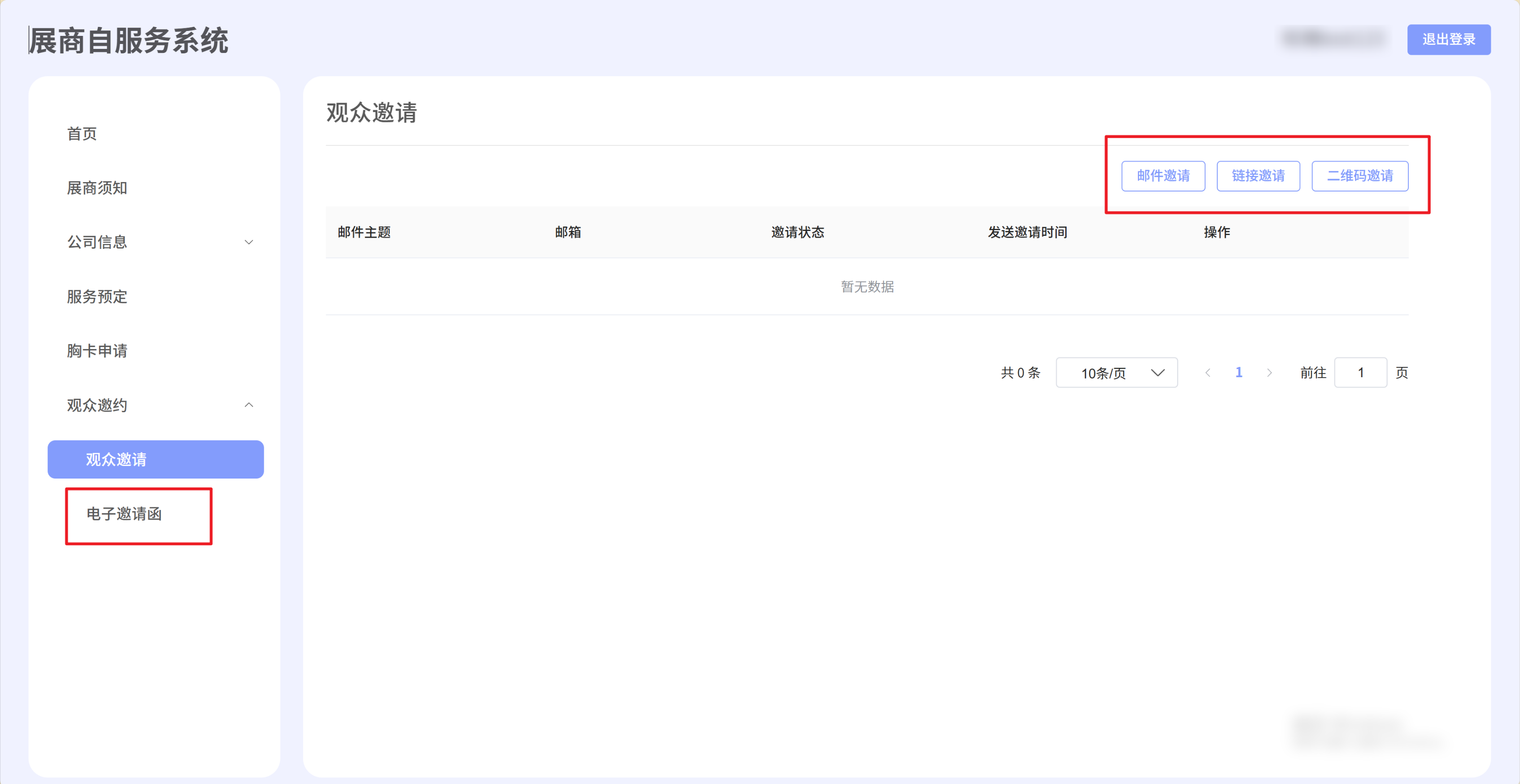Viewport: 1520px width, 784px height.
Task: Click next page arrow icon
Action: pyautogui.click(x=1269, y=373)
